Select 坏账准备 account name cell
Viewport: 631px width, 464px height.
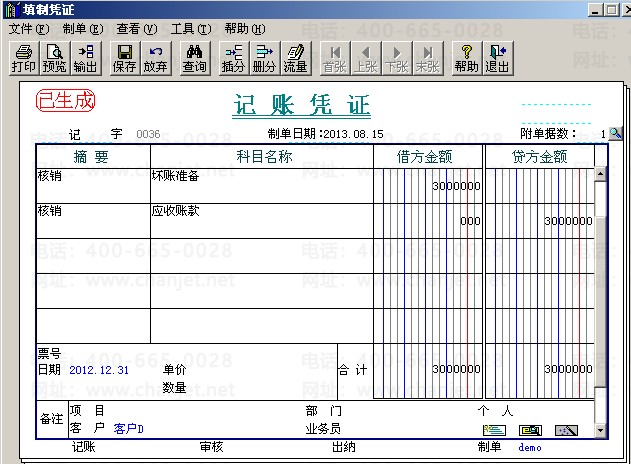point(262,186)
